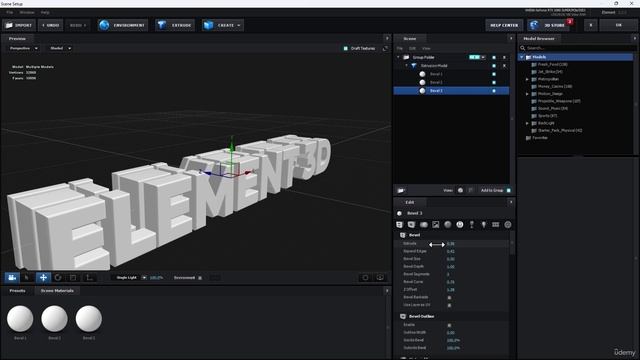Activate the Scale tool below the preview
Screen dimensions: 640x360
coord(73,278)
